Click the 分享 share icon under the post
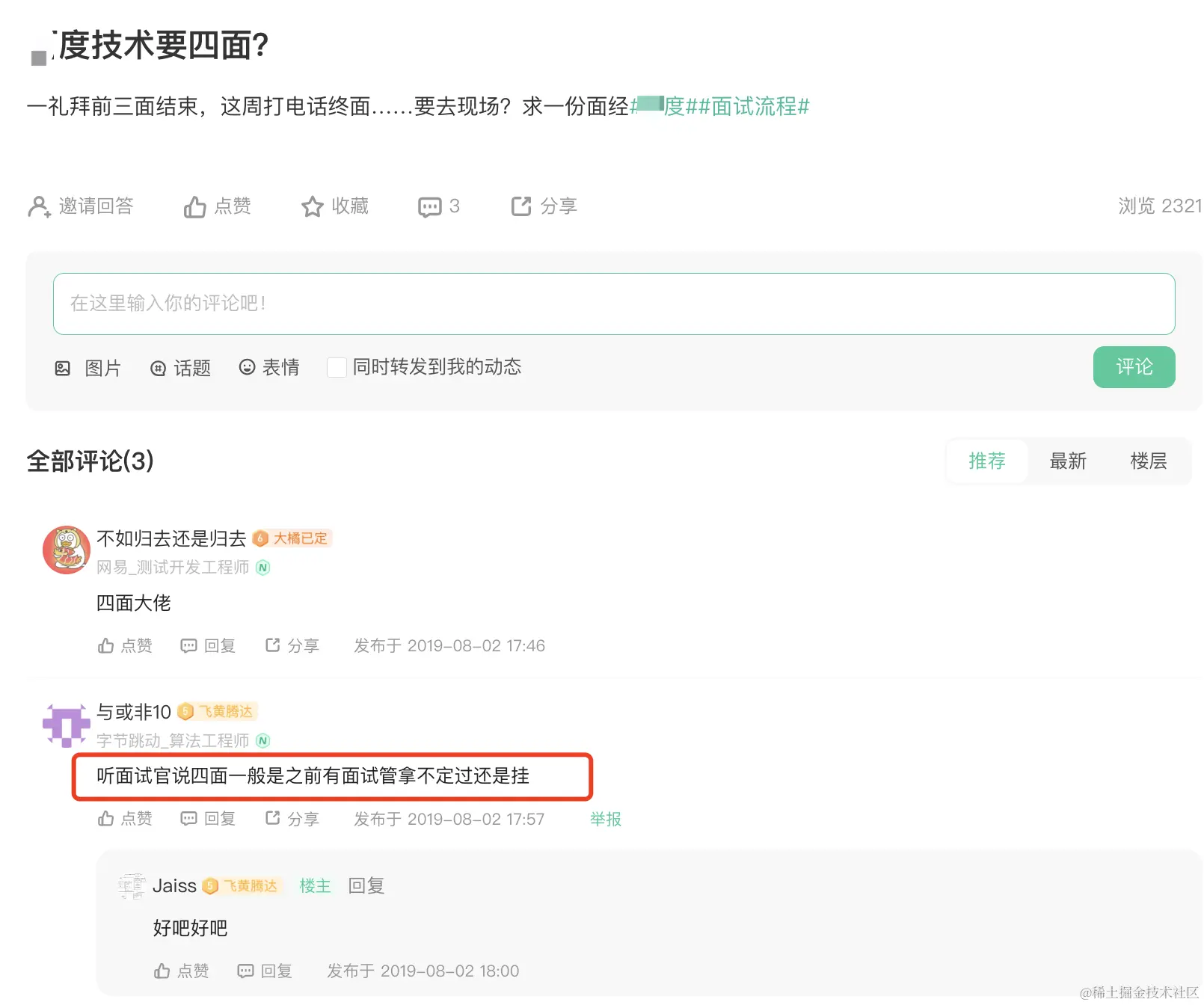Image resolution: width=1204 pixels, height=1005 pixels. [x=521, y=206]
